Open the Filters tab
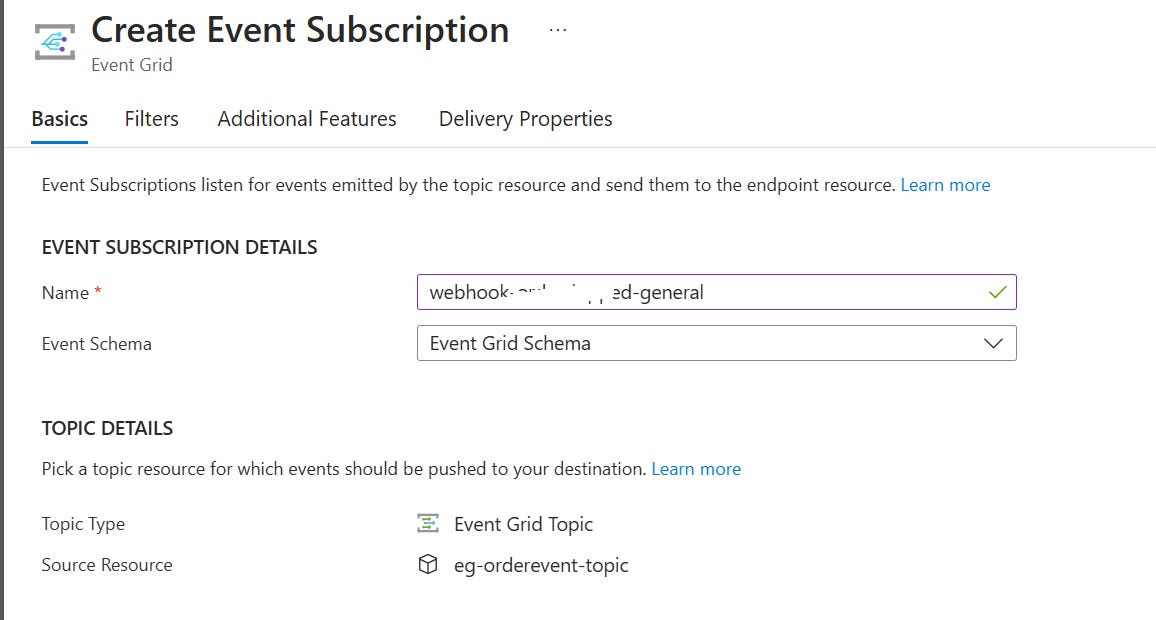 151,119
